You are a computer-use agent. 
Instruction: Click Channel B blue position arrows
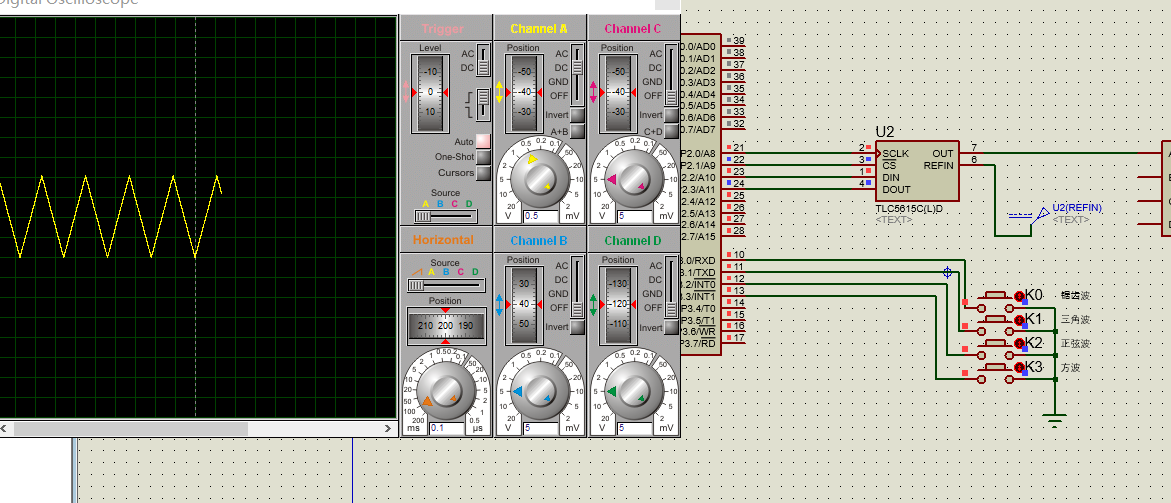tap(499, 304)
